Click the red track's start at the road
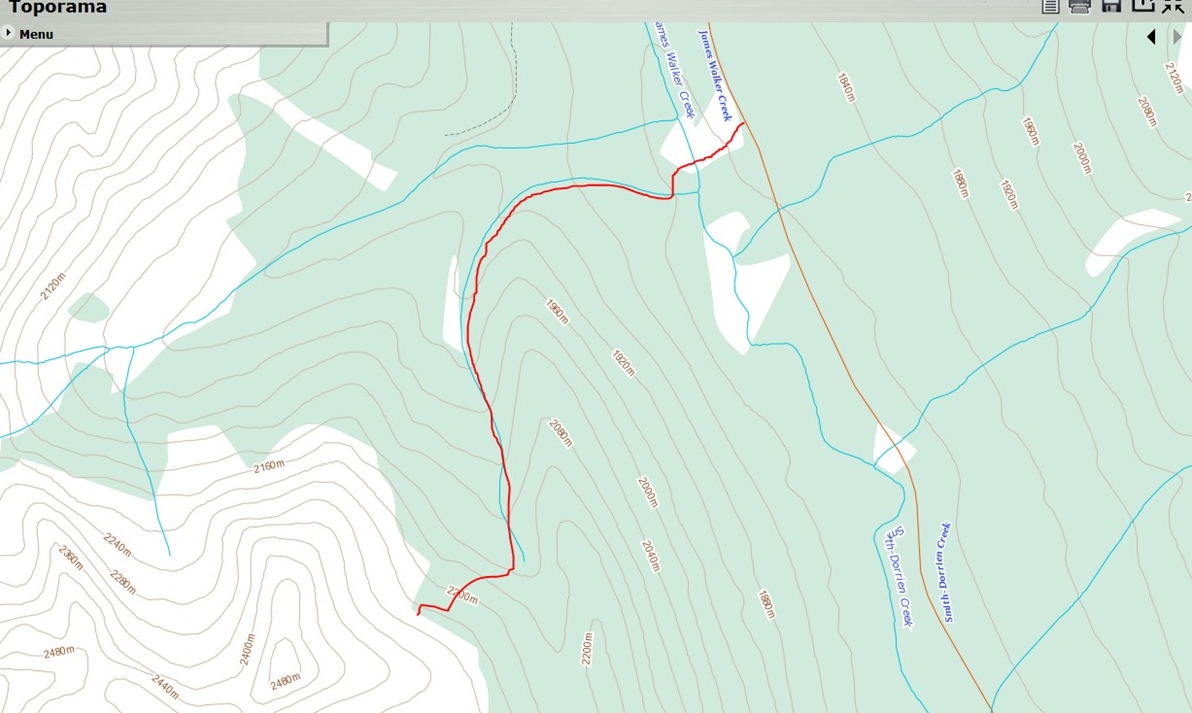Screen dimensions: 1192x713 click(x=743, y=123)
